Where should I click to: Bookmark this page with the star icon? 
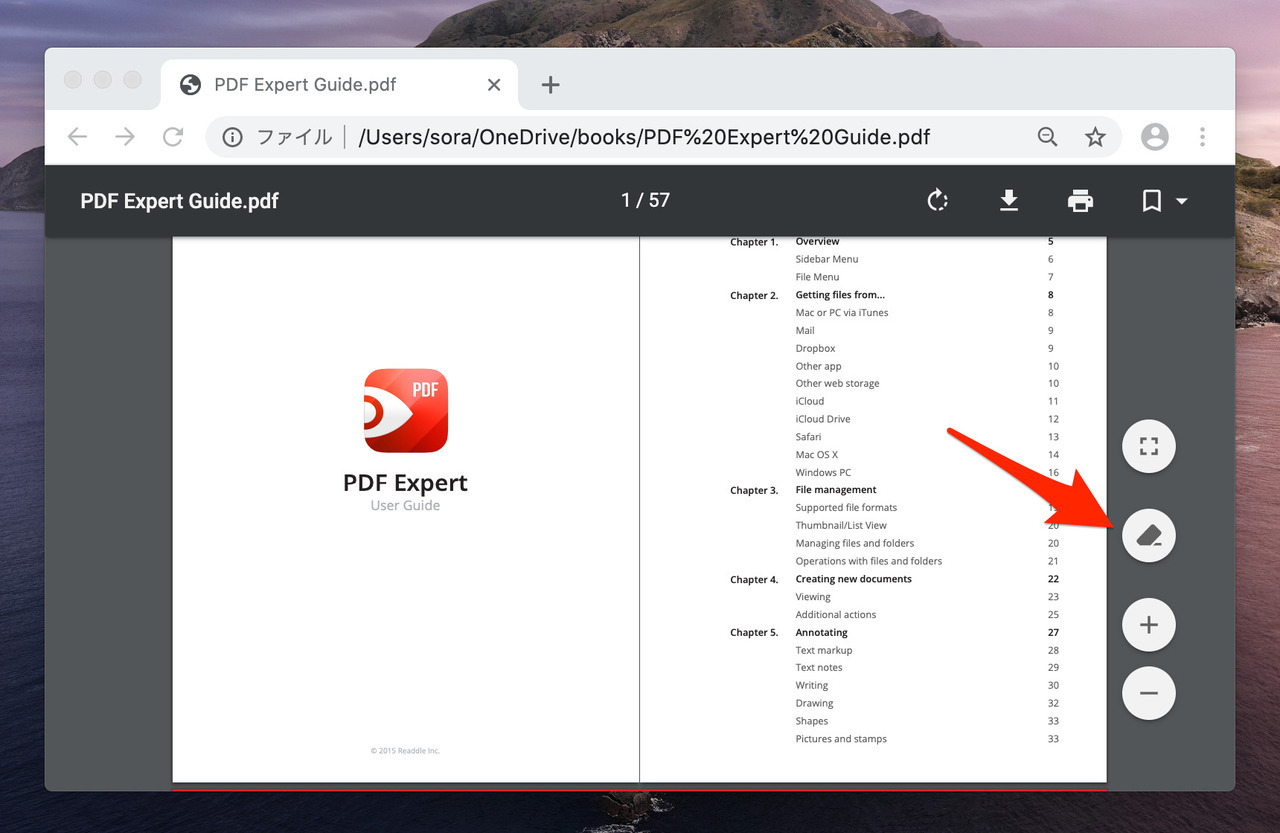pos(1095,137)
